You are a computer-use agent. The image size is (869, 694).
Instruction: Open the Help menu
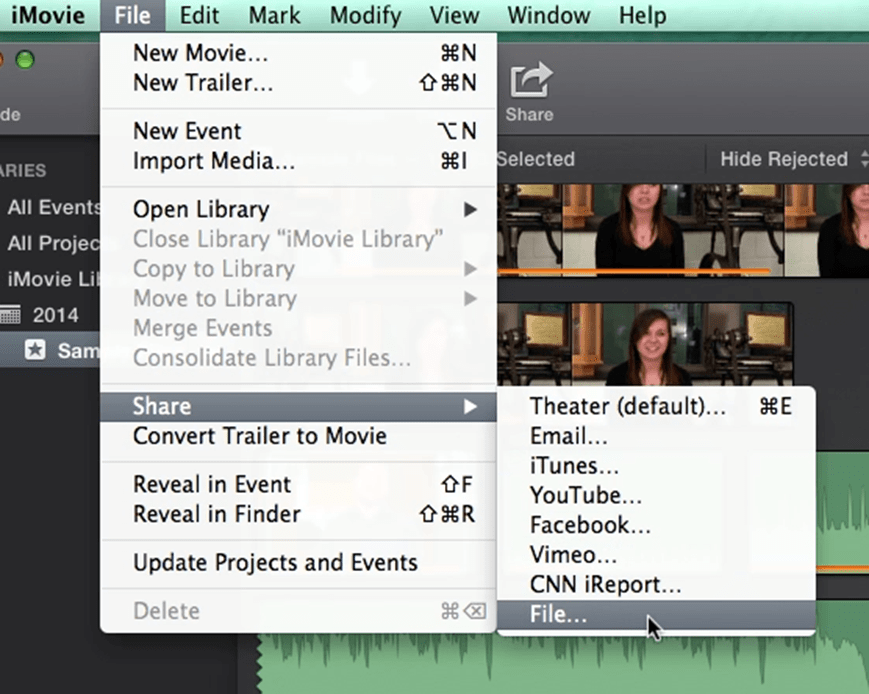[x=642, y=15]
